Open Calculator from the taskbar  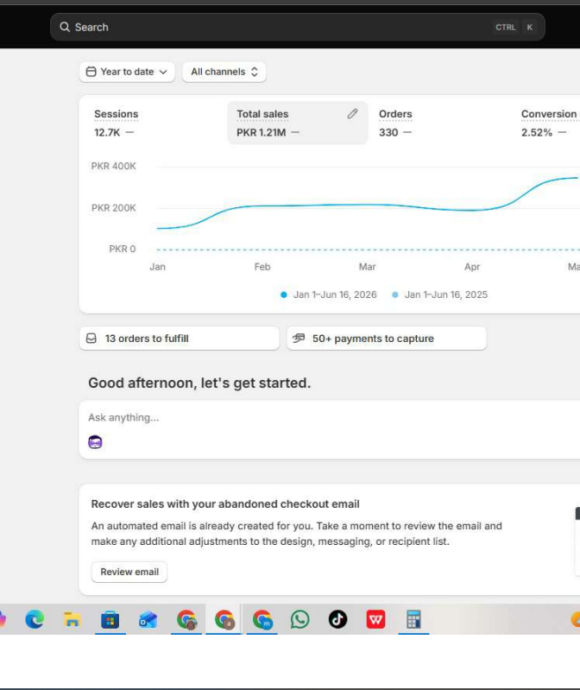click(414, 620)
